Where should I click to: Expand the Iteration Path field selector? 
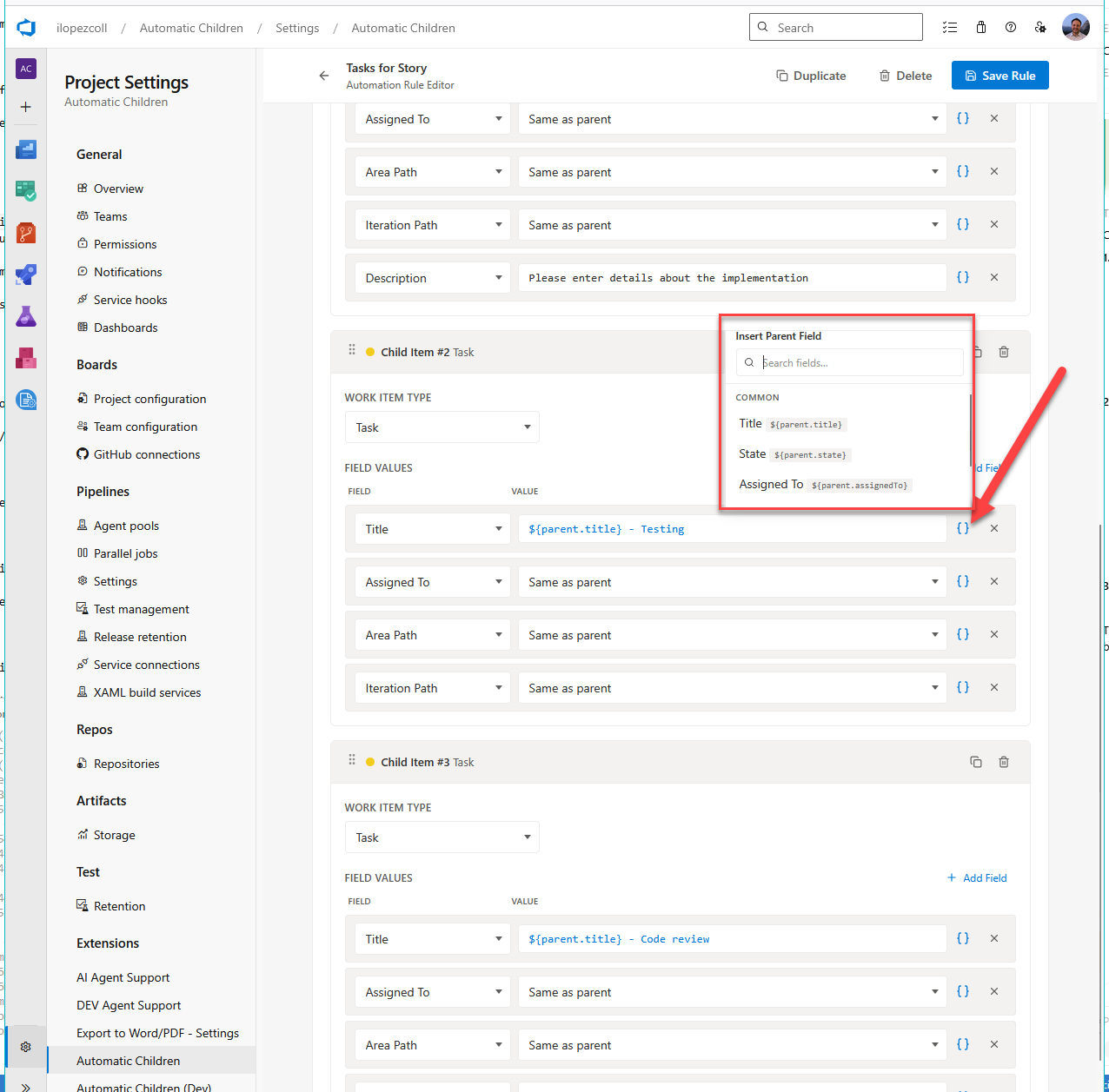(x=432, y=687)
